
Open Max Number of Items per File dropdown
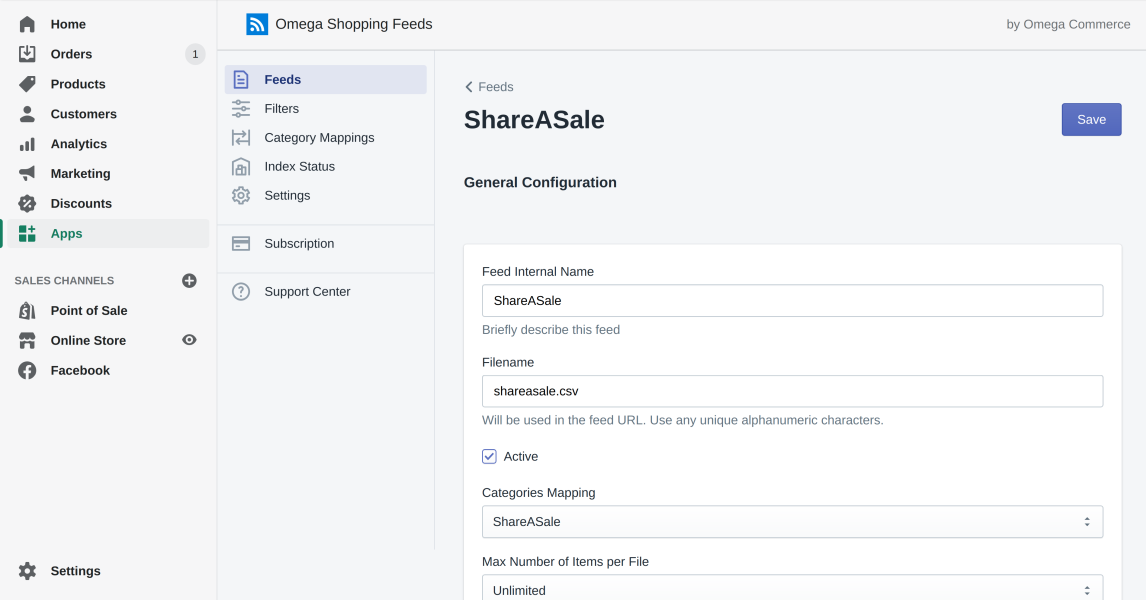tap(792, 588)
